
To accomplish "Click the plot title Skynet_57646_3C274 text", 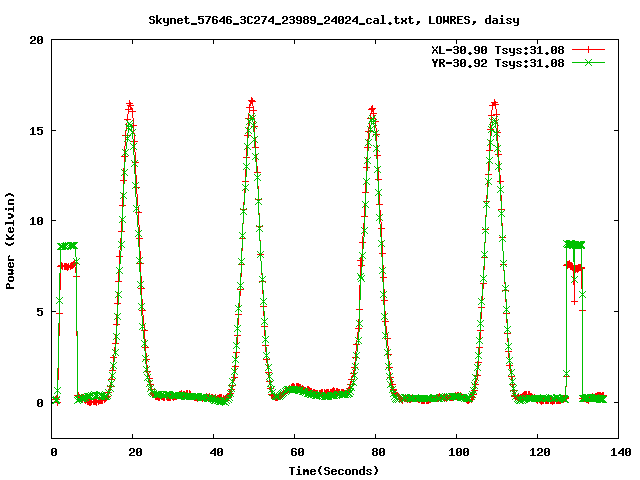I will tap(333, 19).
